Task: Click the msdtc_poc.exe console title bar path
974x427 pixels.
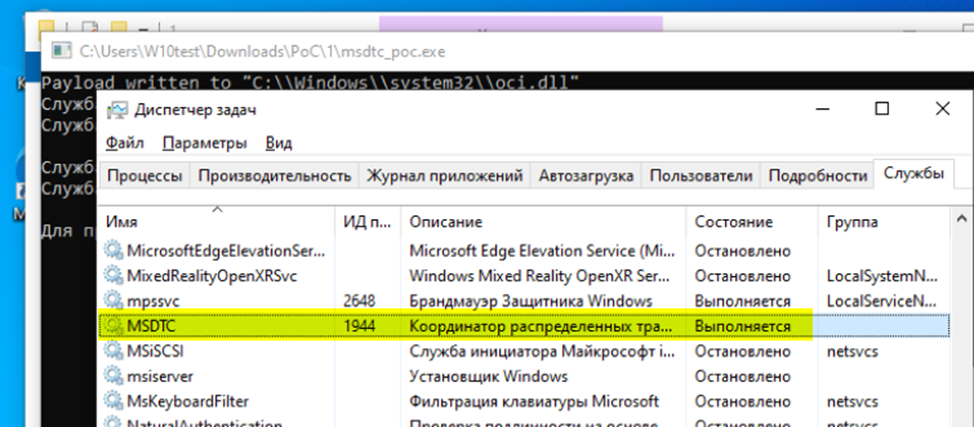Action: [262, 51]
